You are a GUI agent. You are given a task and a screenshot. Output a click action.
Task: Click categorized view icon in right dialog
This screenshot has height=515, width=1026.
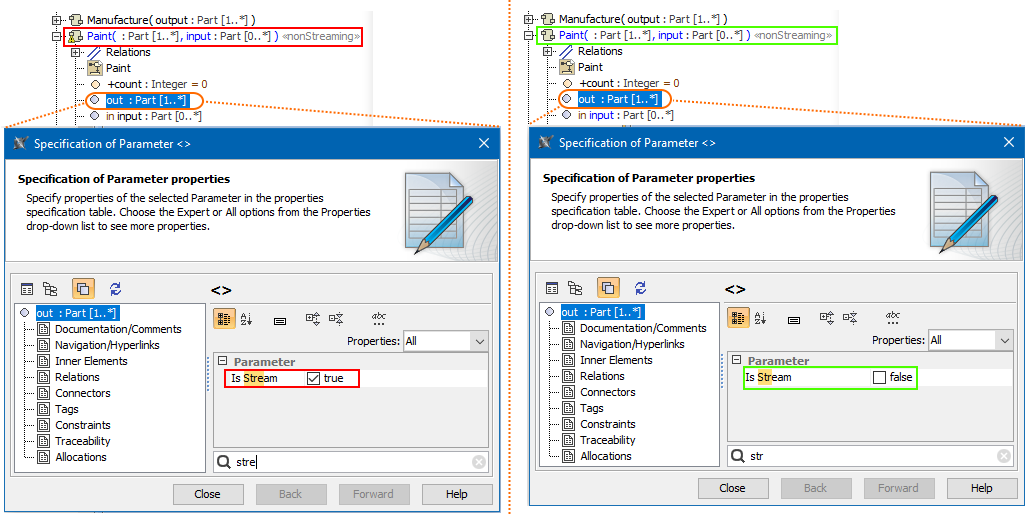[x=738, y=319]
